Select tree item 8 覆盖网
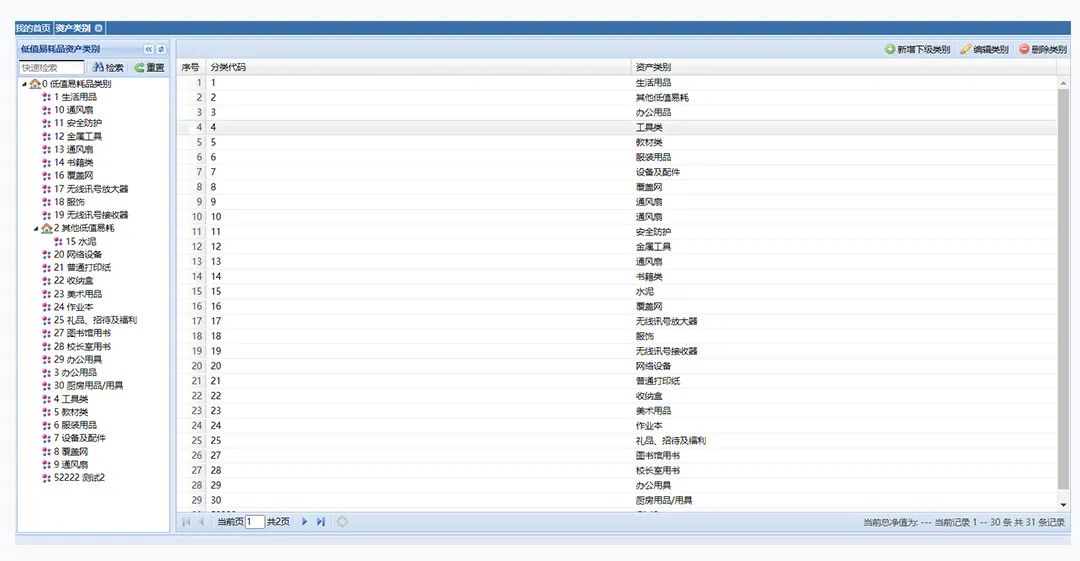The image size is (1080, 561). coord(71,452)
